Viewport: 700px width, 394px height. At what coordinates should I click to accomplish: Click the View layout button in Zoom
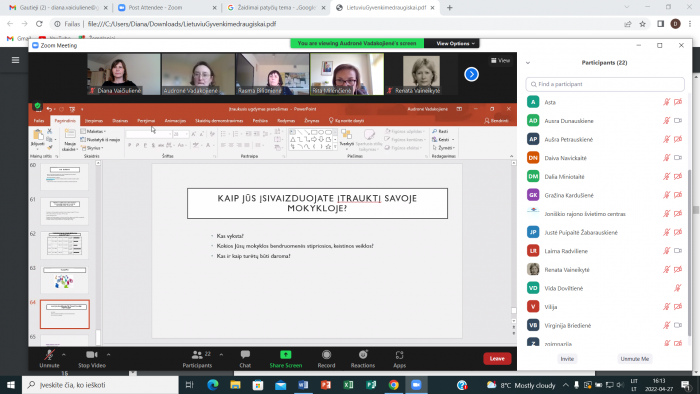coord(500,60)
